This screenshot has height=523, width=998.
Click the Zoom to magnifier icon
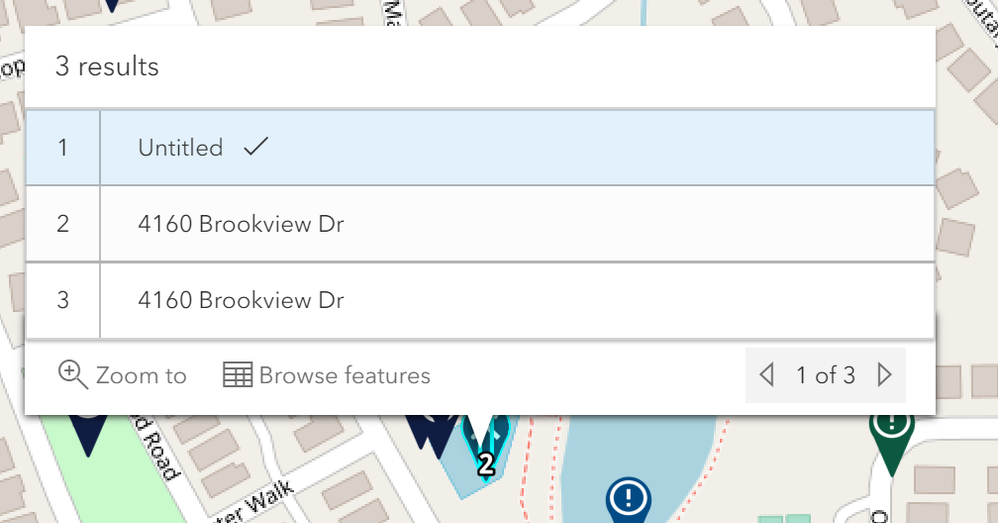pyautogui.click(x=73, y=374)
